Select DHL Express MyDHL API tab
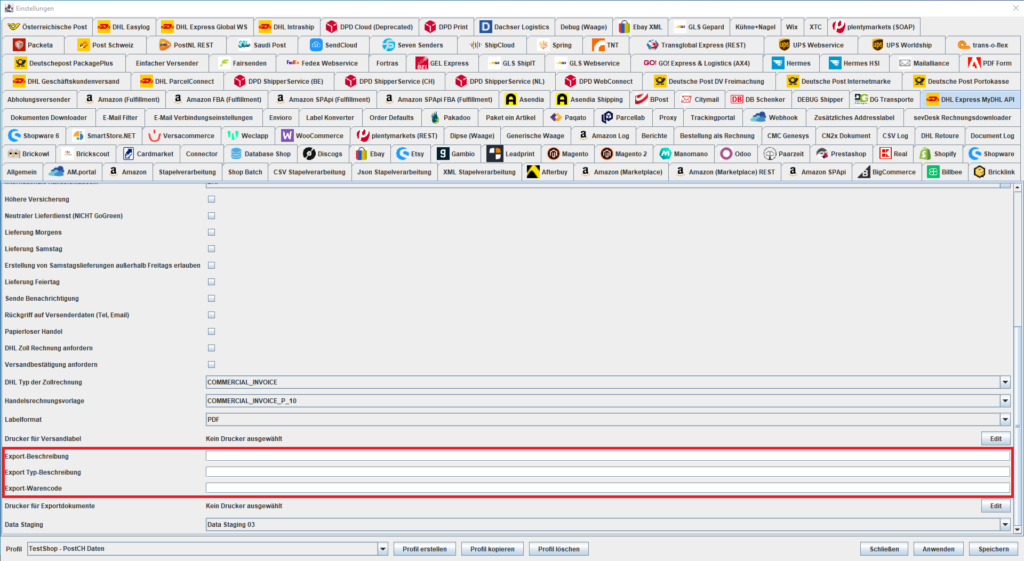 click(971, 99)
